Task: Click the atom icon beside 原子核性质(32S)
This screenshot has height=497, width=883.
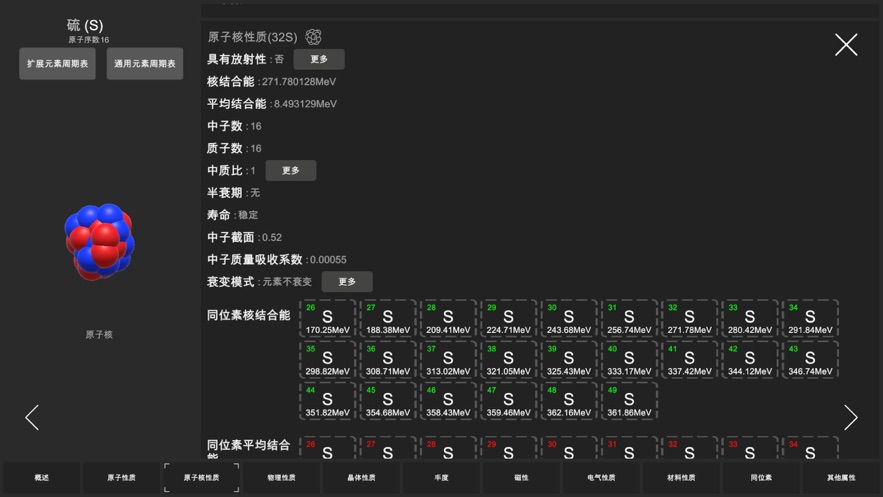Action: (313, 37)
